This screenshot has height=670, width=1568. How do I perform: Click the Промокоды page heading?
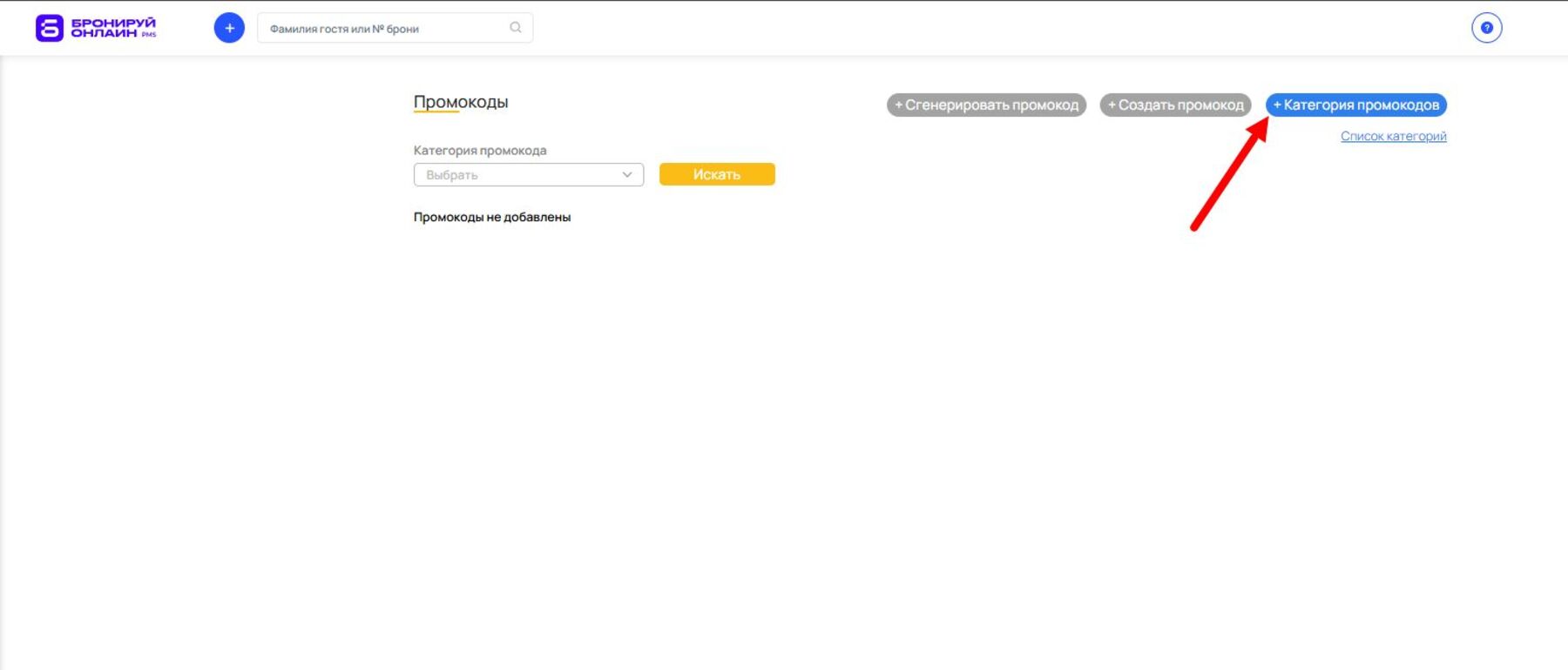click(x=461, y=102)
